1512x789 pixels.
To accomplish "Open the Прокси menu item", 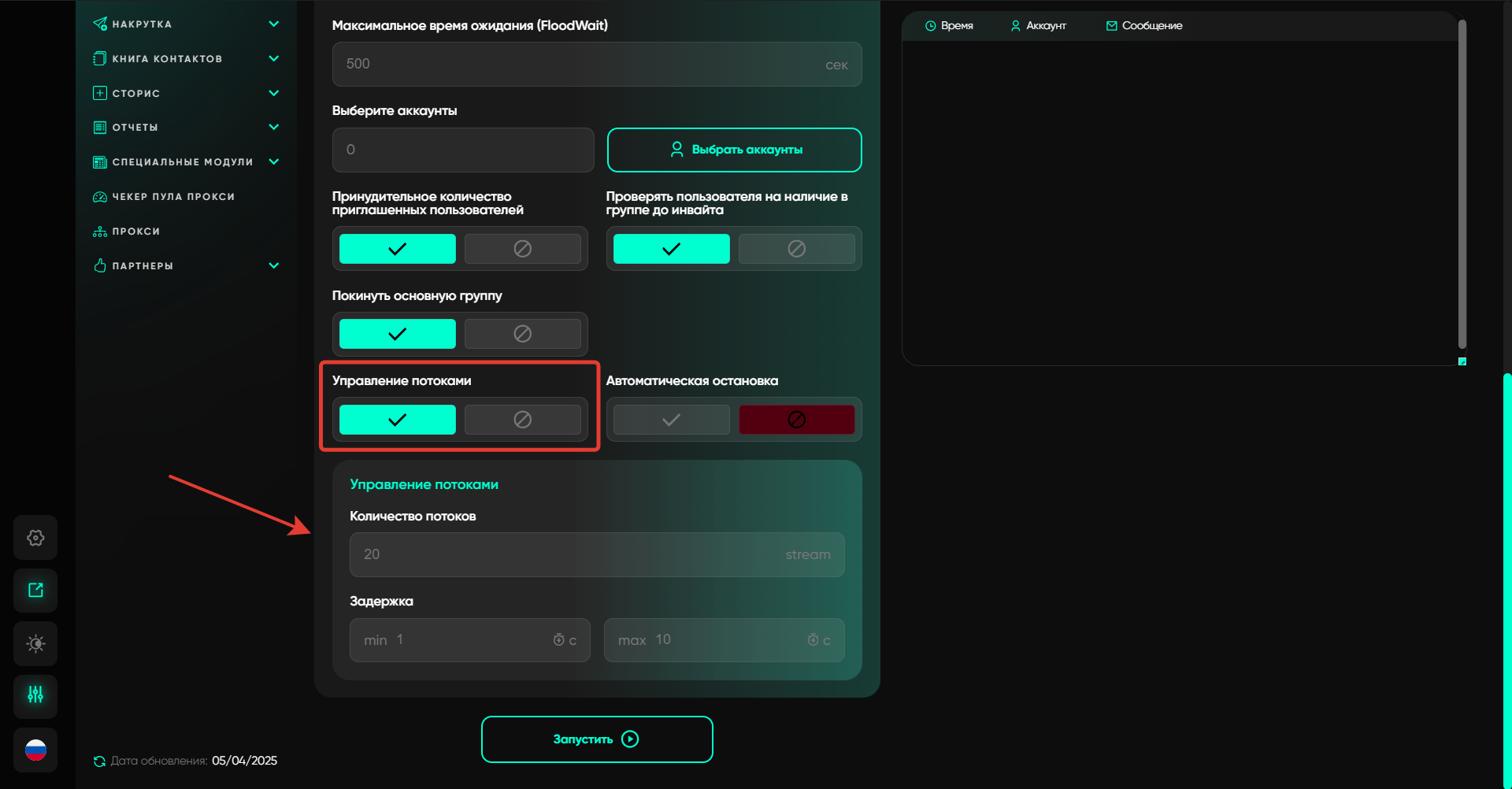I will (135, 232).
